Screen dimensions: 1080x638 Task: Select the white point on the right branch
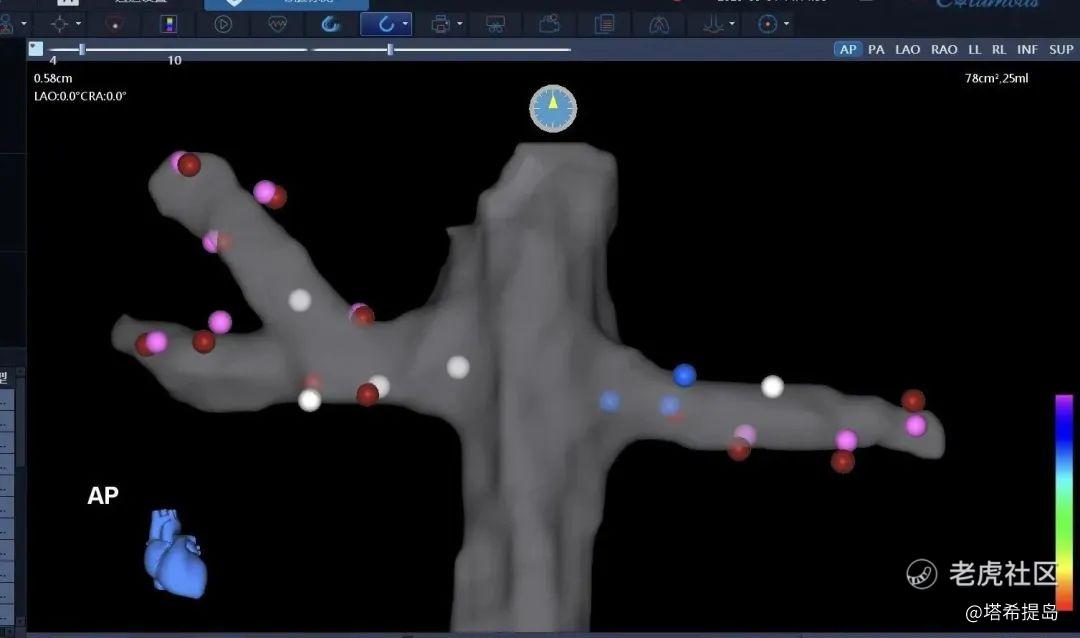tap(772, 387)
